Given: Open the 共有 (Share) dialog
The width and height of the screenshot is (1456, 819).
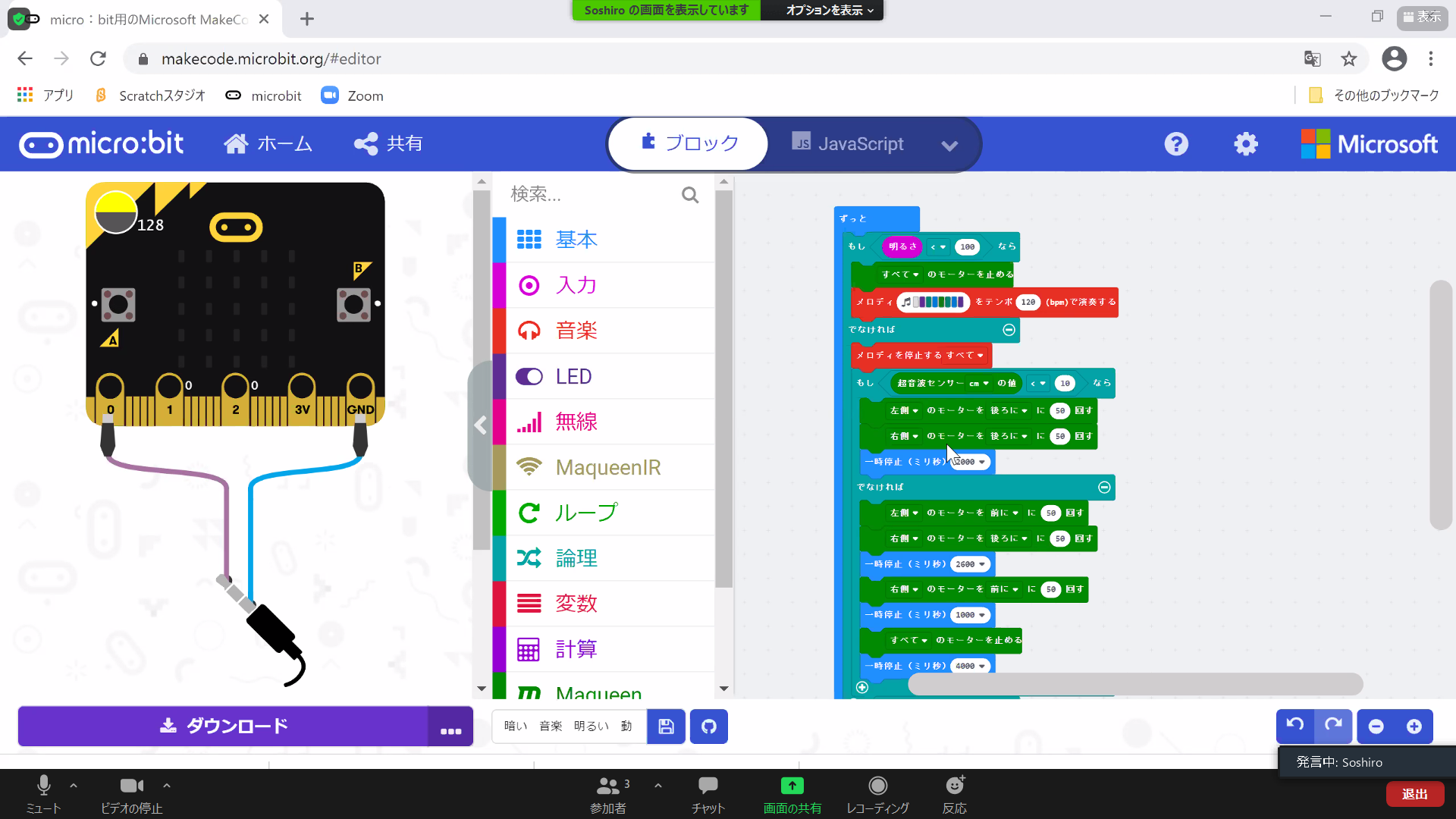Looking at the screenshot, I should click(388, 143).
